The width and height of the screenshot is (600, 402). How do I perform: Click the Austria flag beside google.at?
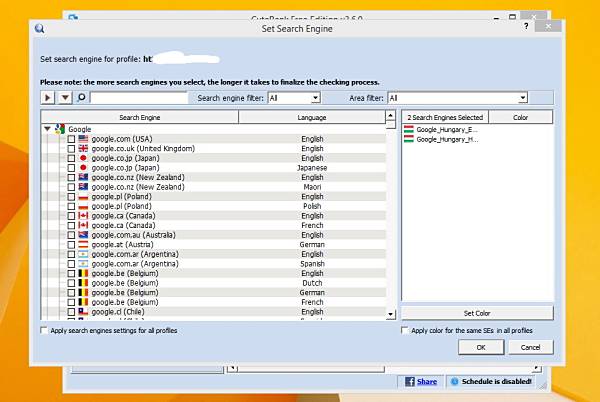click(83, 244)
